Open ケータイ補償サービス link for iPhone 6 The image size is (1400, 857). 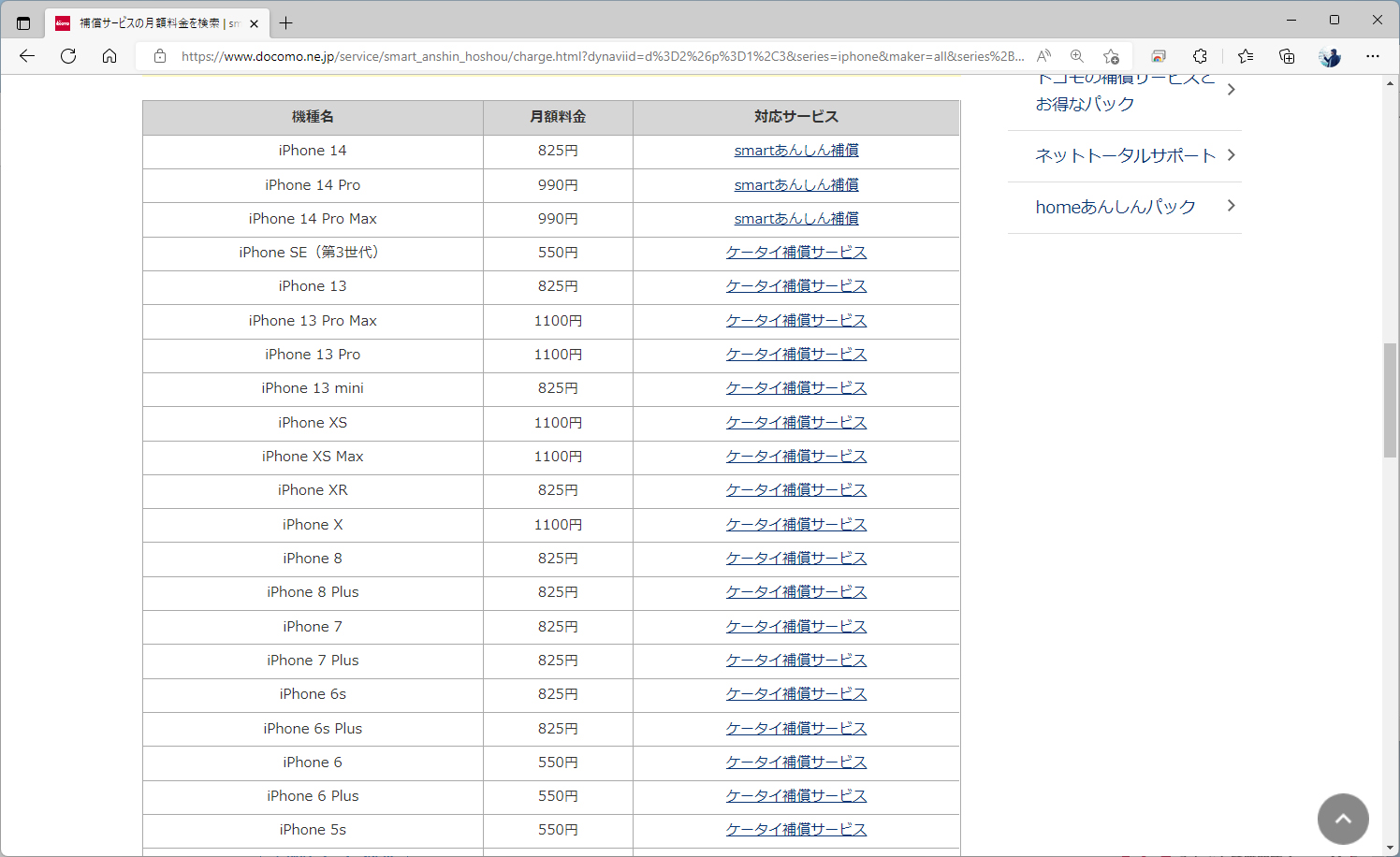[x=796, y=763]
